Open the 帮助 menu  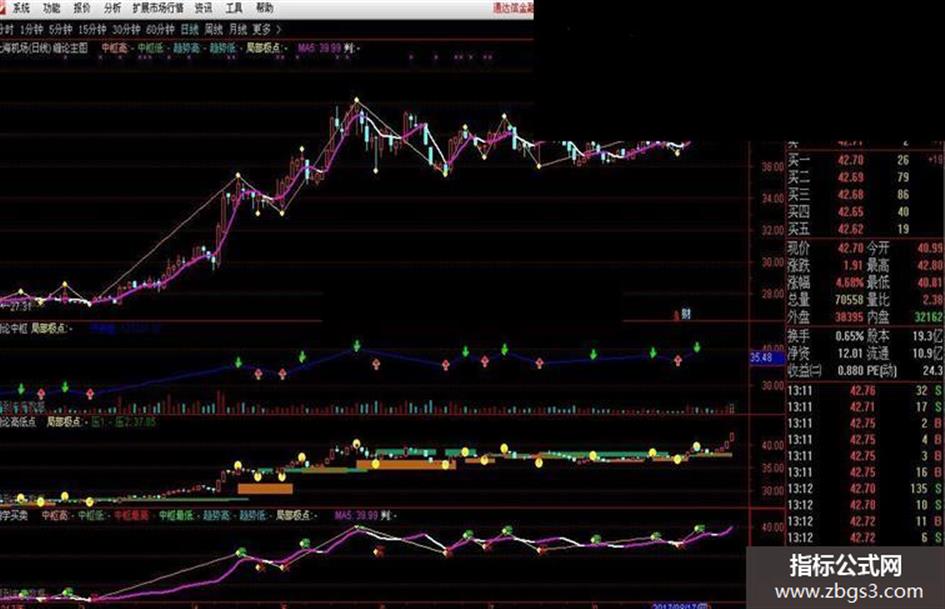[265, 8]
